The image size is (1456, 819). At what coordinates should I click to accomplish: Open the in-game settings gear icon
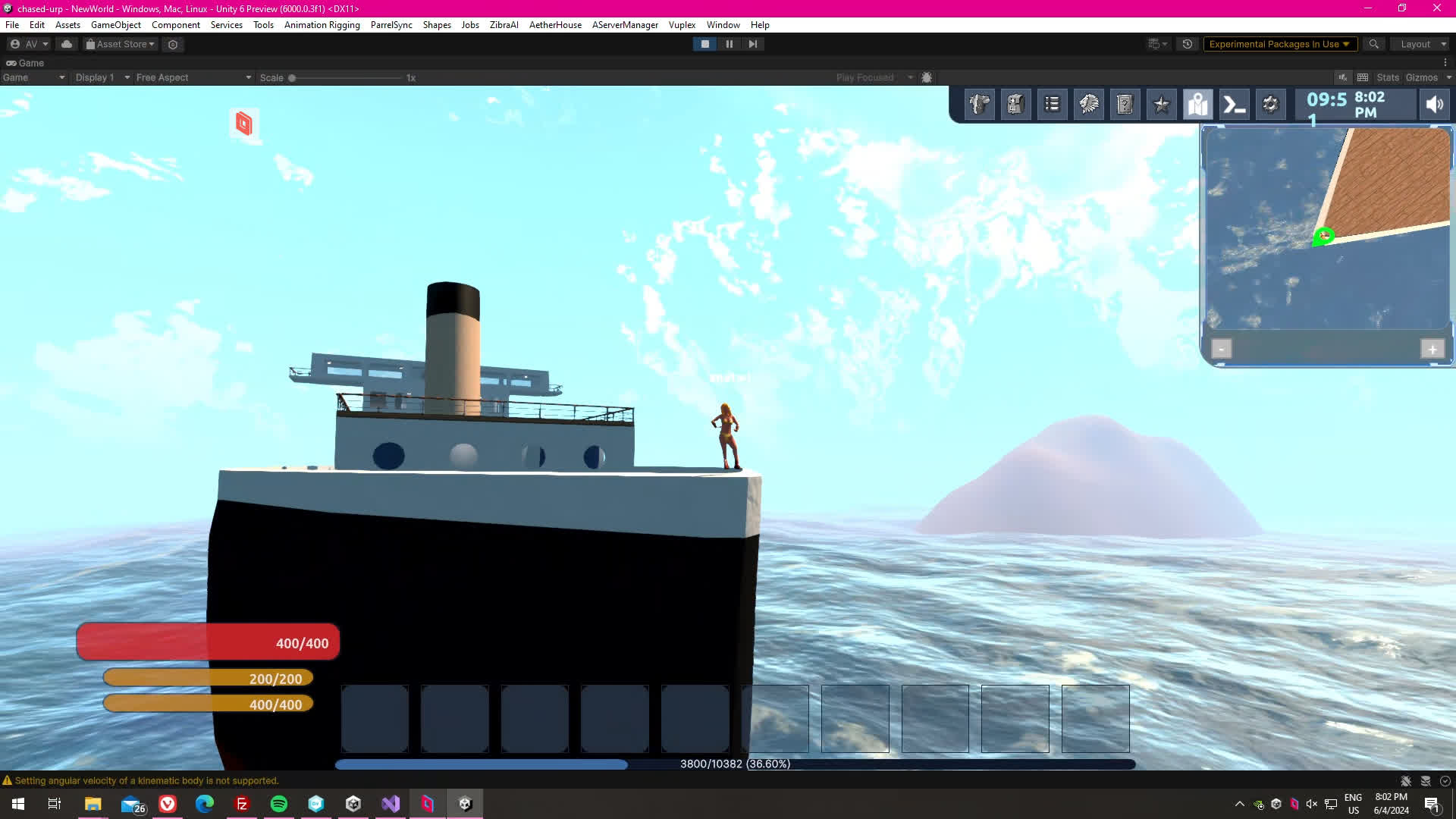1270,105
